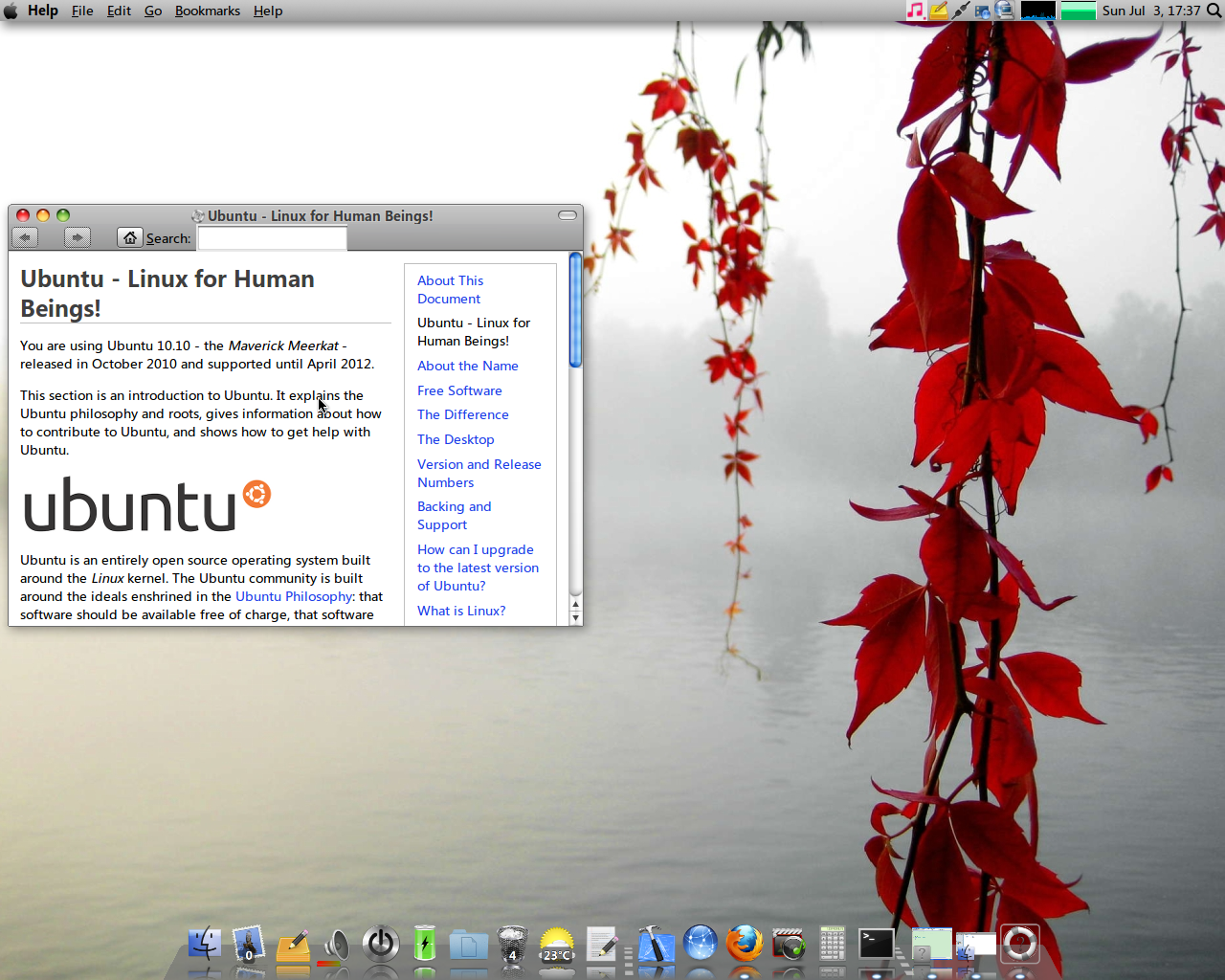Click inside the Search input field
The height and width of the screenshot is (980, 1225).
(x=272, y=237)
